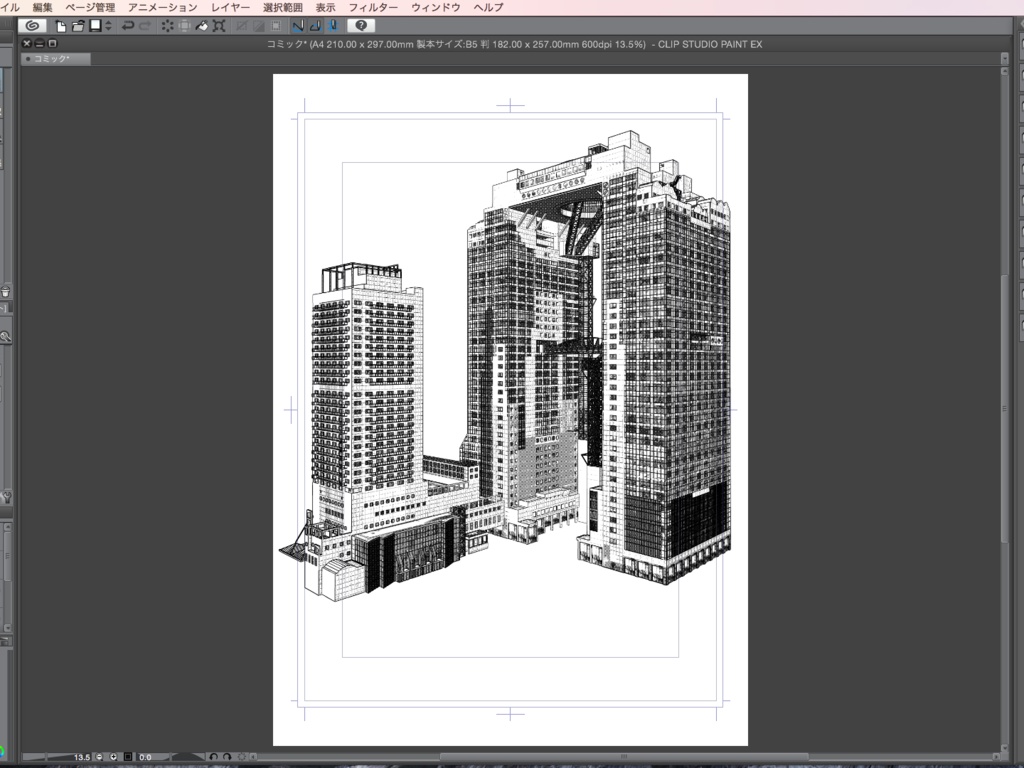Click the horizontal scrollbar left arrow
The image size is (1024, 768).
click(x=254, y=757)
